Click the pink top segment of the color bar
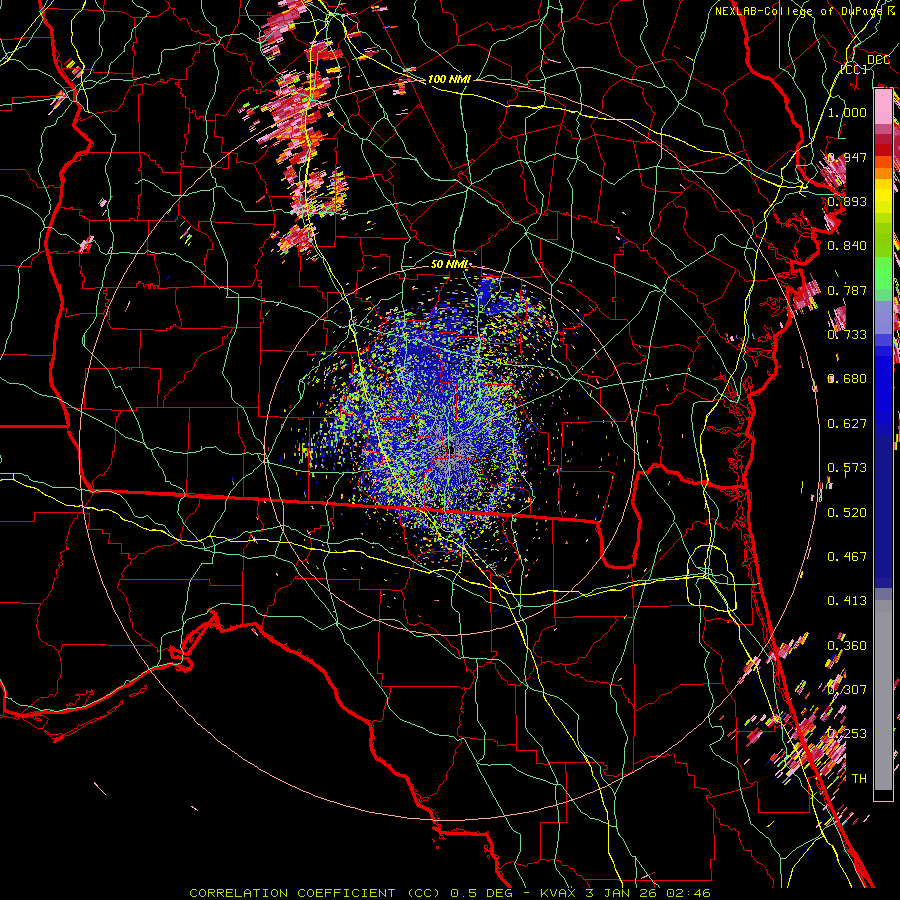The height and width of the screenshot is (900, 900). point(883,107)
